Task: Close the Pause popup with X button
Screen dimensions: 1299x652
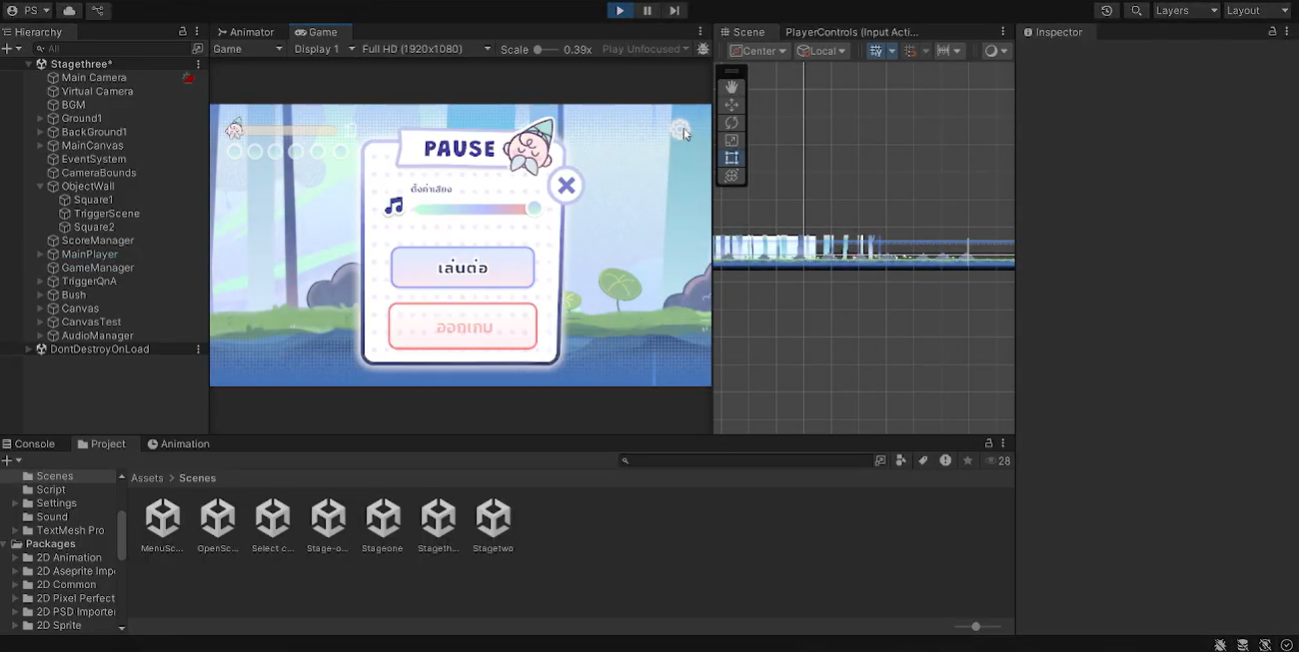Action: click(x=566, y=185)
